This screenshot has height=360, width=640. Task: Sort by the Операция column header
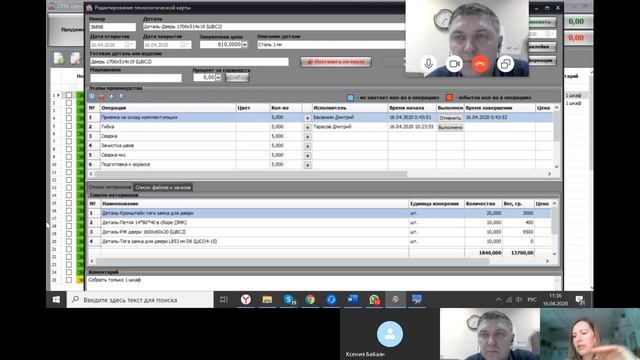[168, 108]
